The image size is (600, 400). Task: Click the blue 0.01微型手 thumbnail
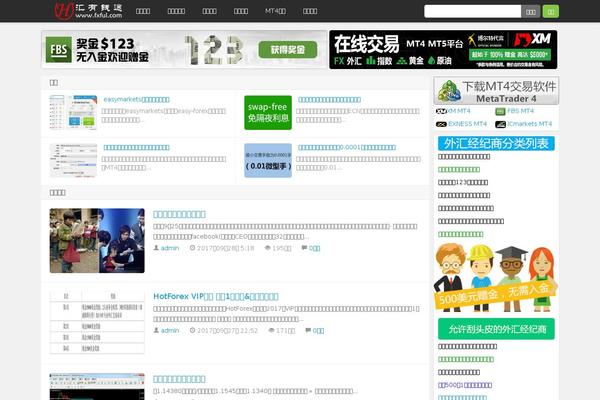pos(268,160)
